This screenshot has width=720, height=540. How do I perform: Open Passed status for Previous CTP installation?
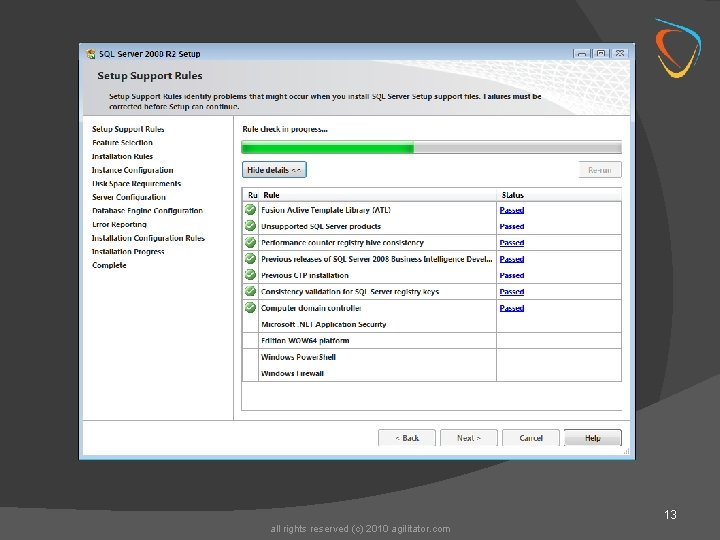pyautogui.click(x=512, y=276)
